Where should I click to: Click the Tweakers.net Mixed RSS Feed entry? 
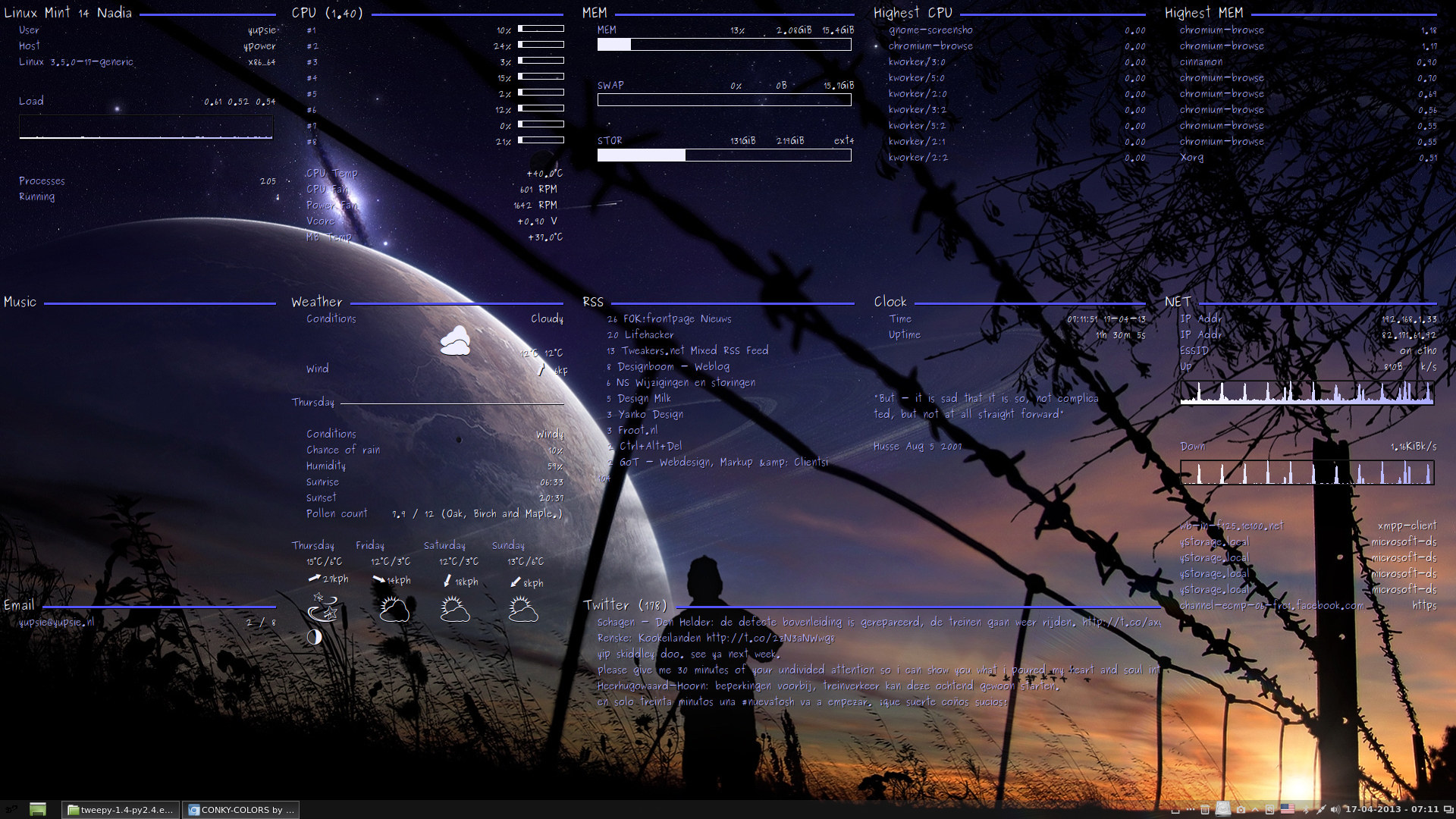694,350
